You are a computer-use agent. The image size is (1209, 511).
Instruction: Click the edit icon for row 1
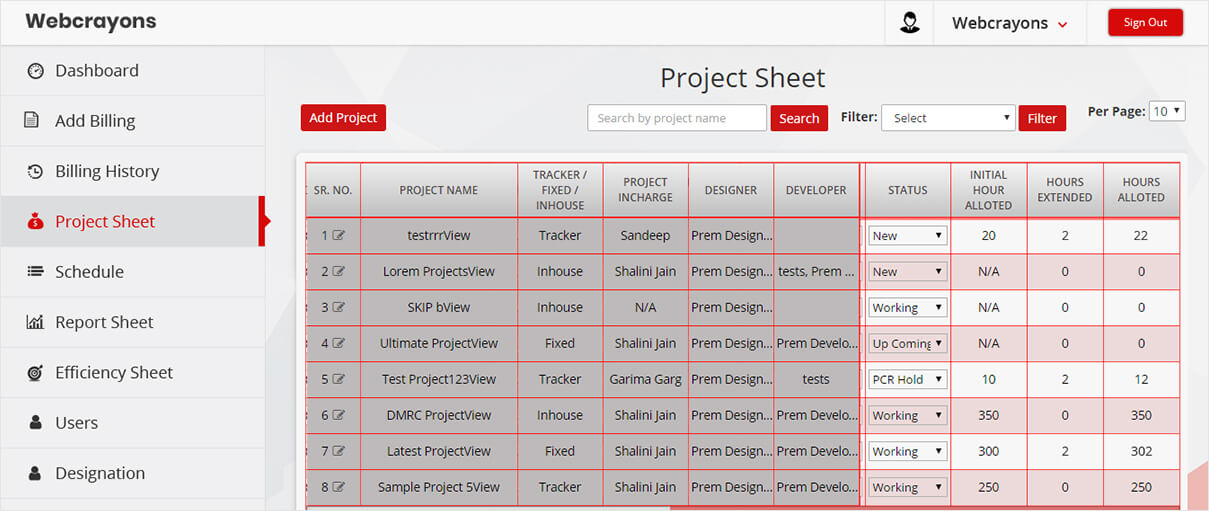point(339,236)
